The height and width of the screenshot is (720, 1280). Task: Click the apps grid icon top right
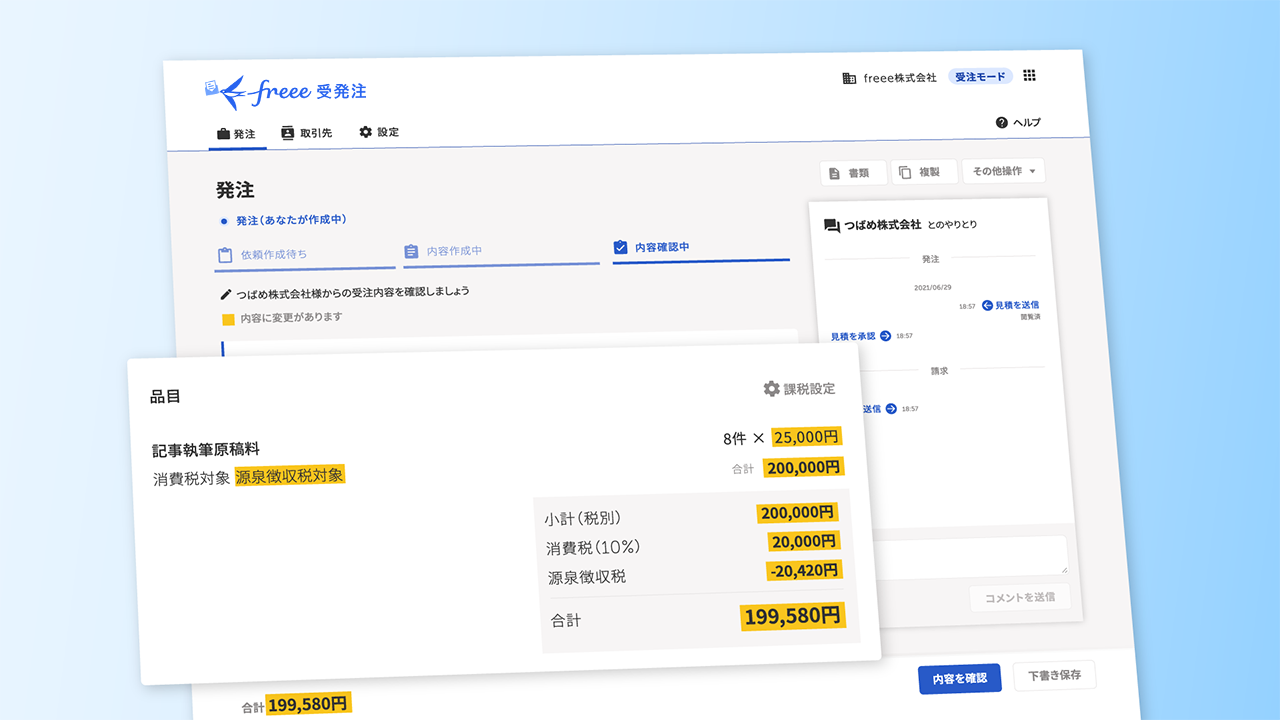pos(1028,75)
